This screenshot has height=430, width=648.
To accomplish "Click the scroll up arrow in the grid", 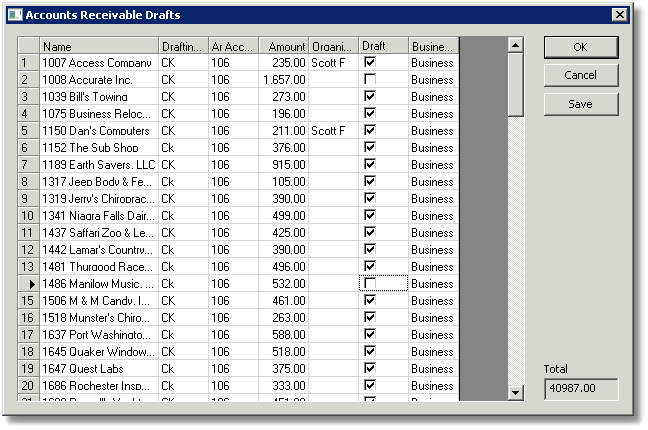I will point(515,45).
